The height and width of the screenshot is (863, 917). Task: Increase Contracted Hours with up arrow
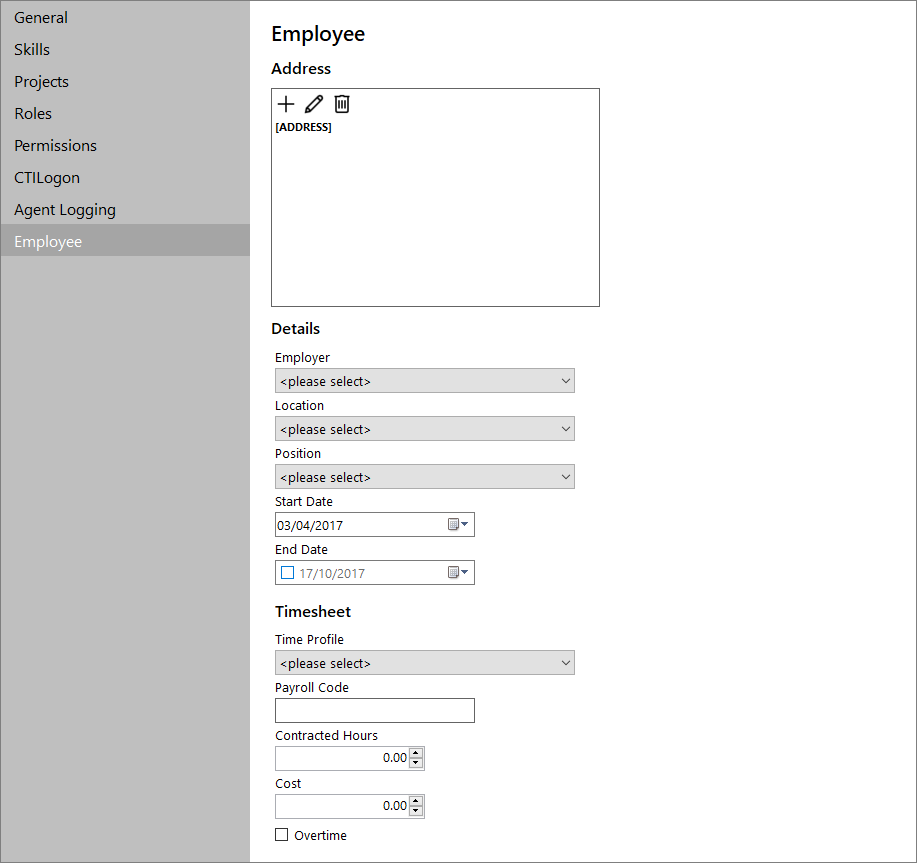point(416,753)
